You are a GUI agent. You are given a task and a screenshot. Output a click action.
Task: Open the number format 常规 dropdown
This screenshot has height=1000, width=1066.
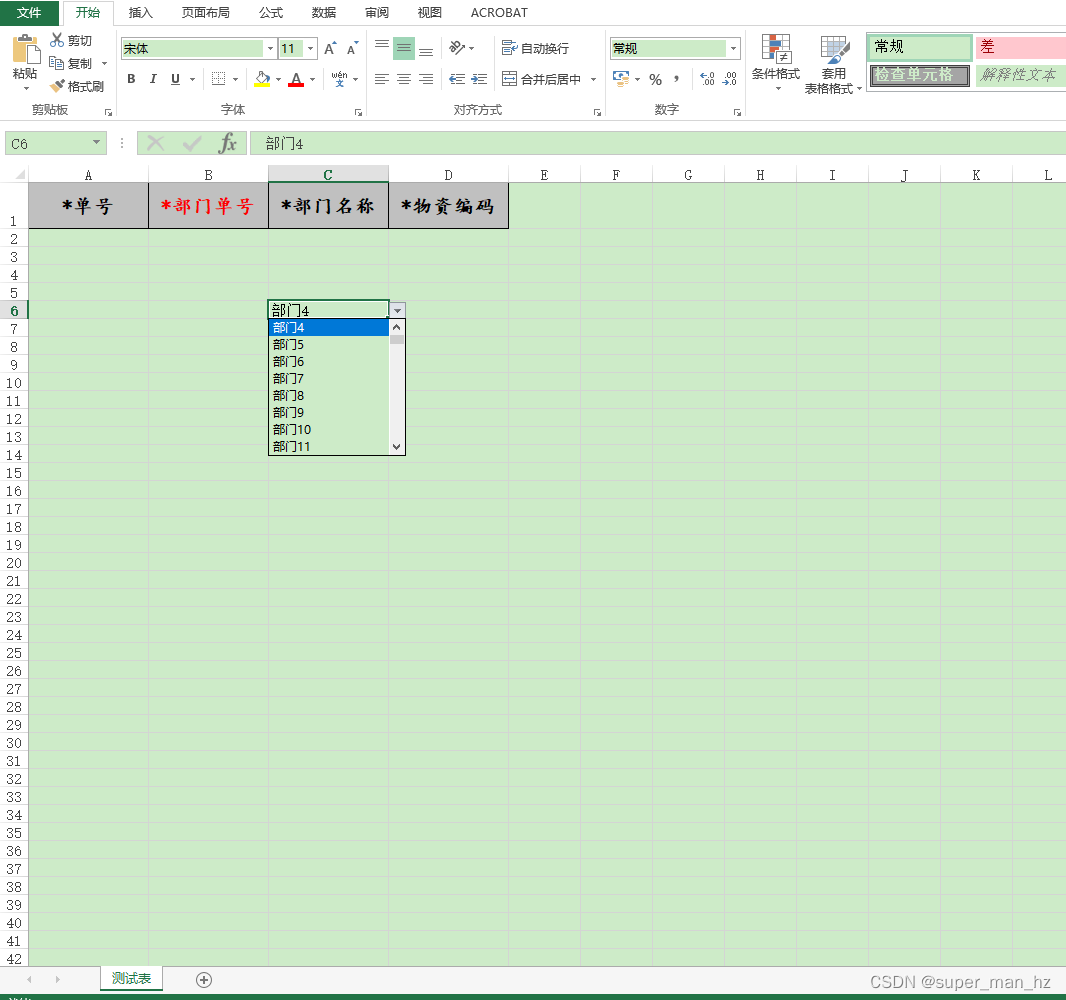click(x=733, y=49)
